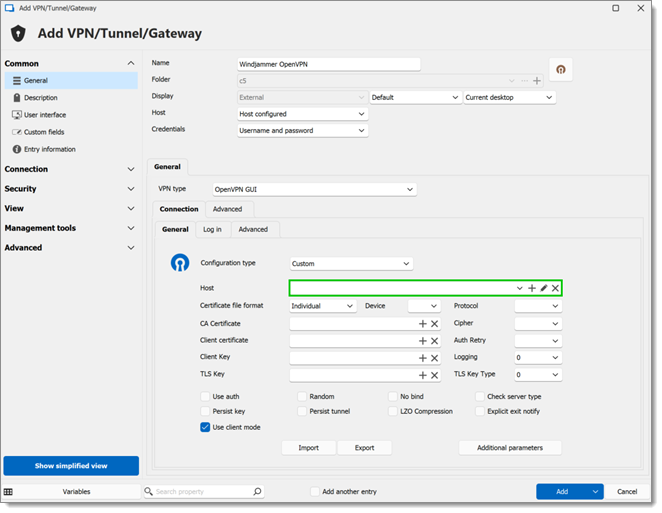Open the VPN type dropdown
The width and height of the screenshot is (662, 513).
pyautogui.click(x=315, y=190)
